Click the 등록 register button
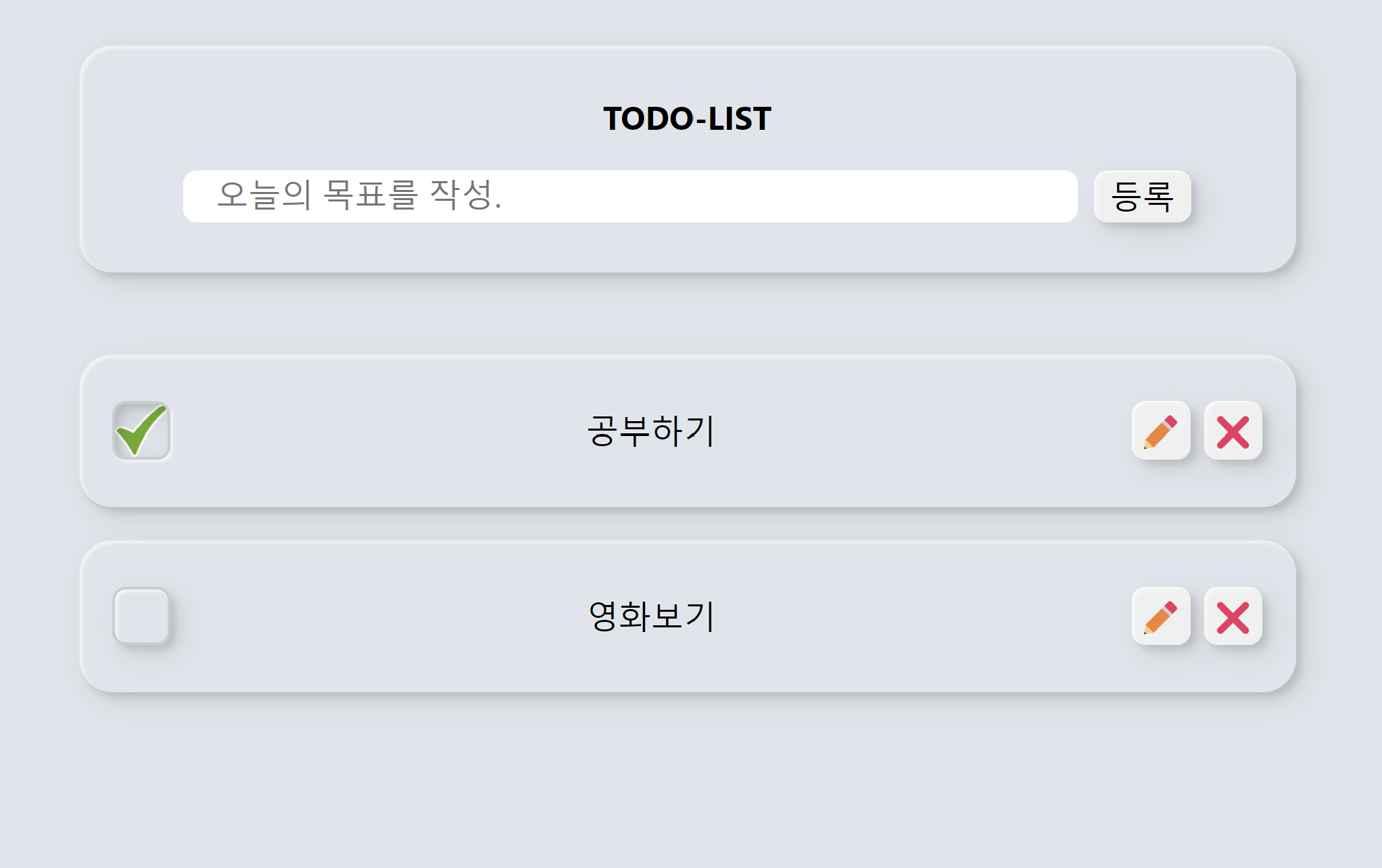1382x868 pixels. pyautogui.click(x=1142, y=196)
